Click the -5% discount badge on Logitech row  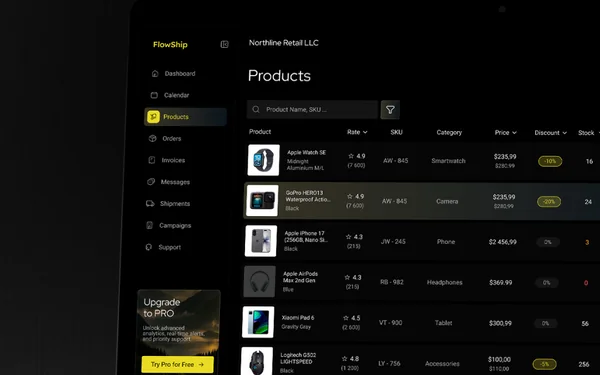(x=545, y=364)
